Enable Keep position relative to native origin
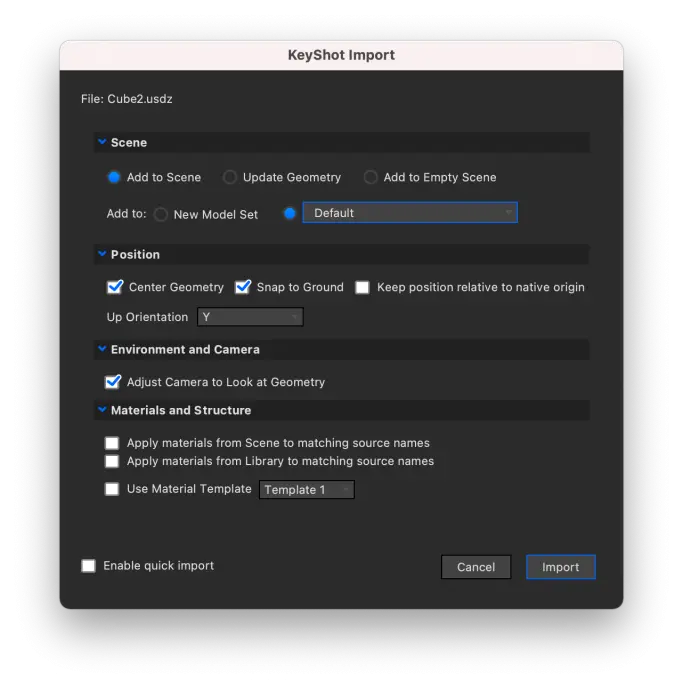This screenshot has width=683, height=688. click(362, 287)
